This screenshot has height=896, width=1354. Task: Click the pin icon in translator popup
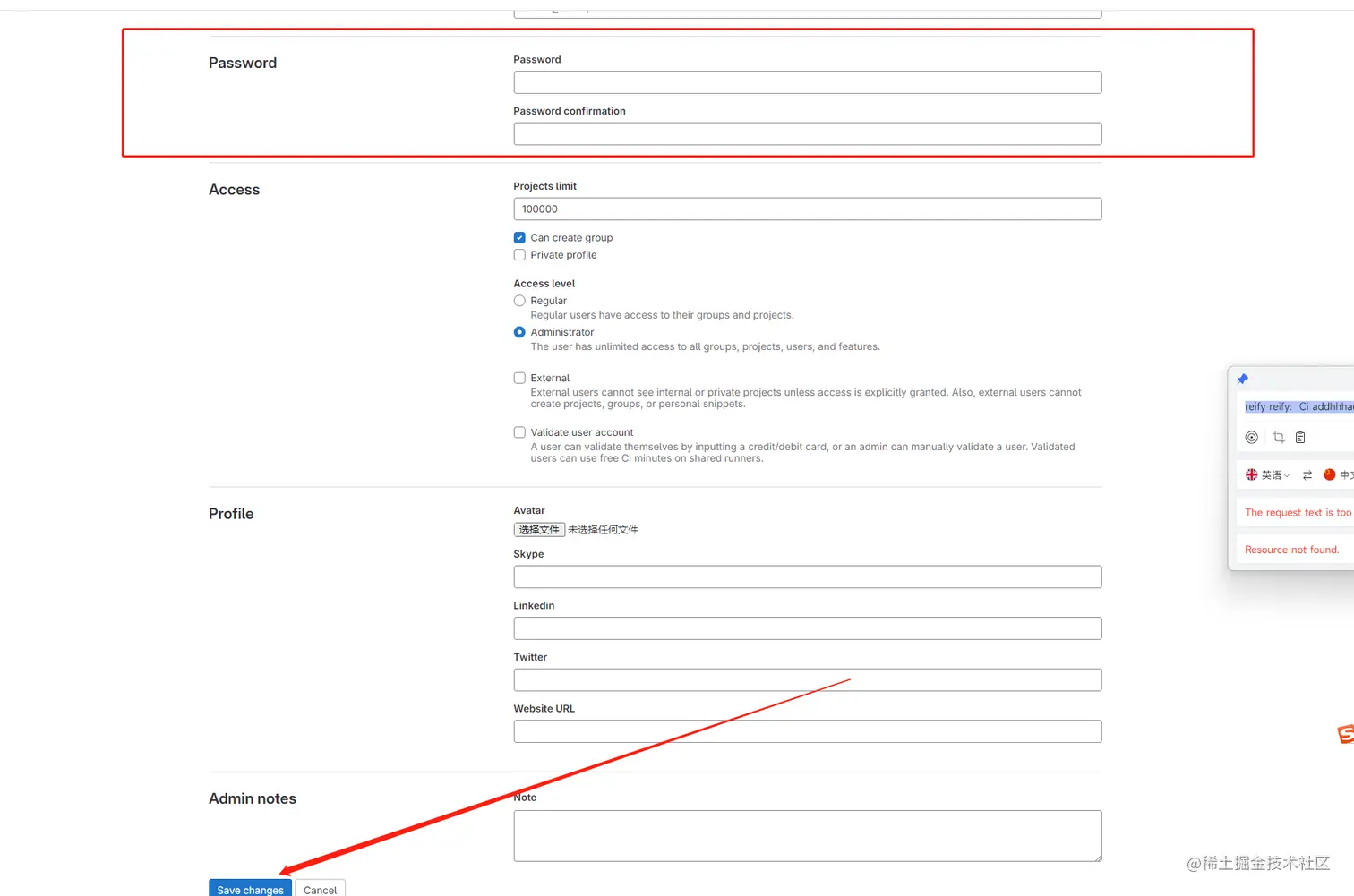pyautogui.click(x=1242, y=380)
